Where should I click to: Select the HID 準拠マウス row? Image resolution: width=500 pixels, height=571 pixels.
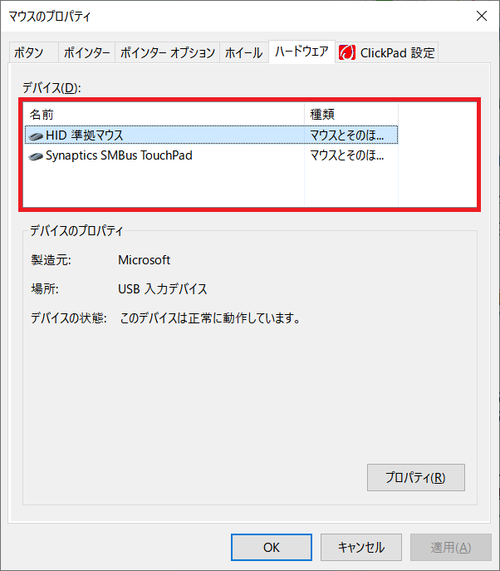click(x=211, y=135)
